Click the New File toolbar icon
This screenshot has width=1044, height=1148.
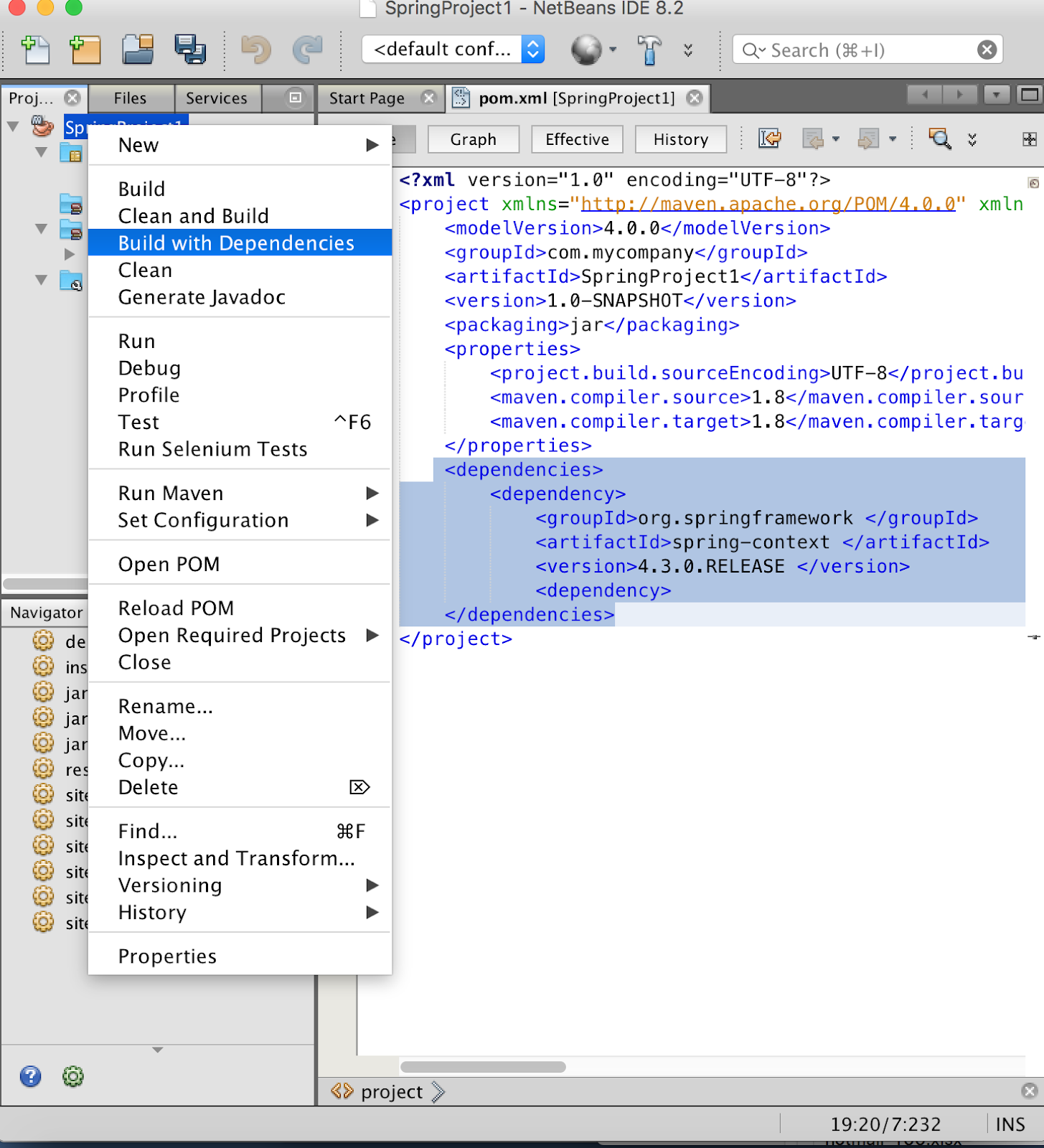35,50
